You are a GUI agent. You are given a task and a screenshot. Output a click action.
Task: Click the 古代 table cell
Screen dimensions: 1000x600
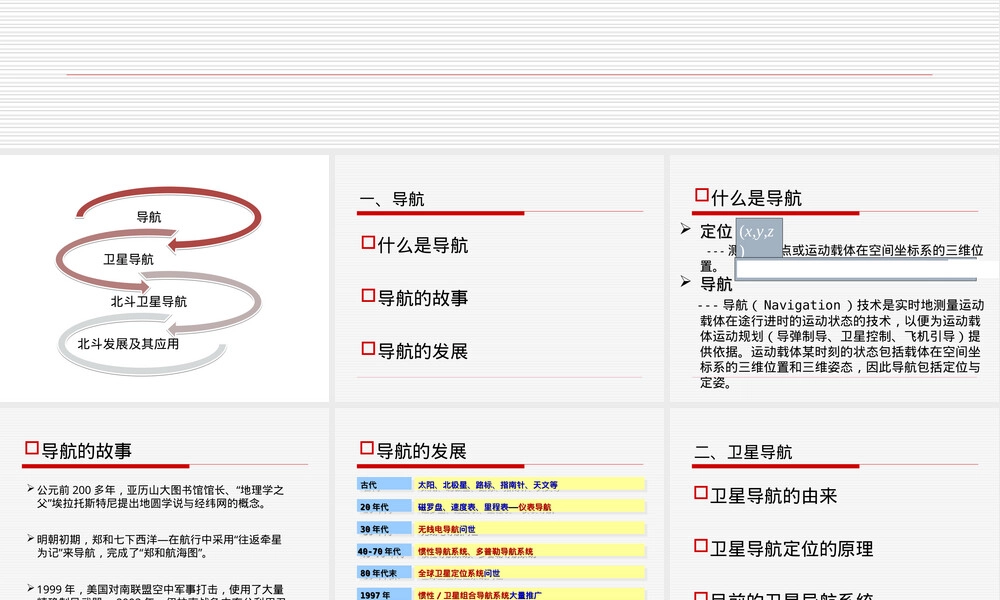coord(384,485)
